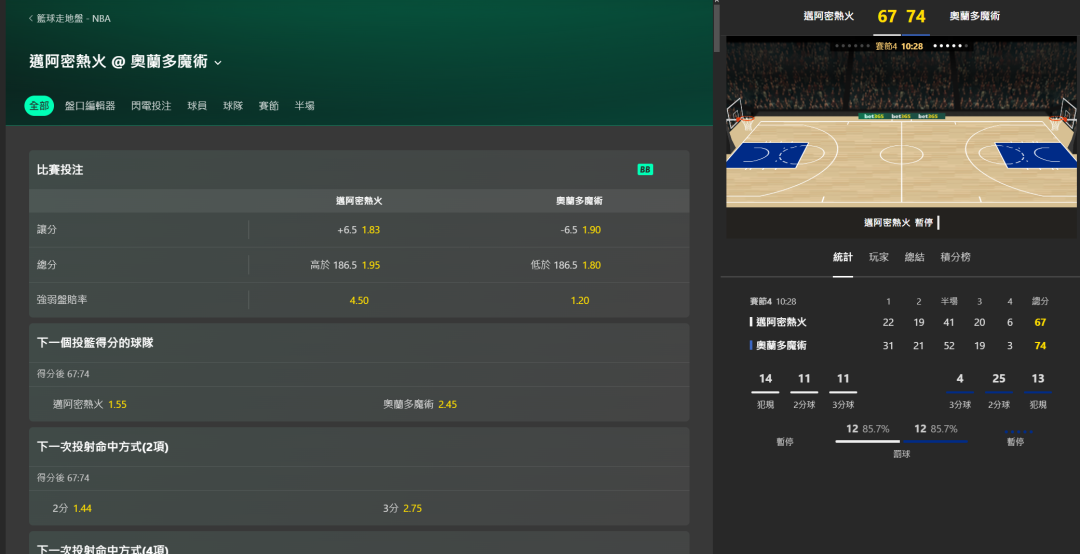Pick moneyline odds 1.20
The width and height of the screenshot is (1080, 554).
(580, 300)
